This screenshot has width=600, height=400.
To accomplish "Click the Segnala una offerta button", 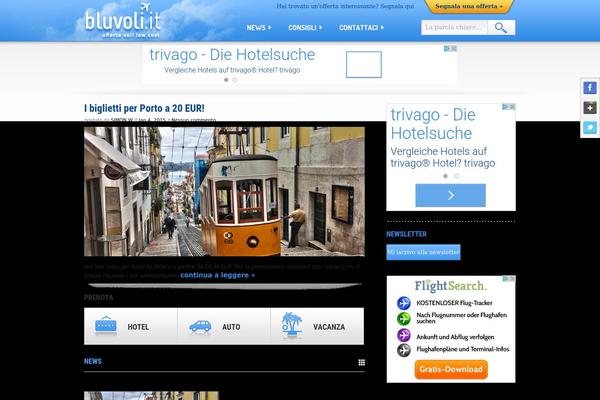I will tap(469, 7).
